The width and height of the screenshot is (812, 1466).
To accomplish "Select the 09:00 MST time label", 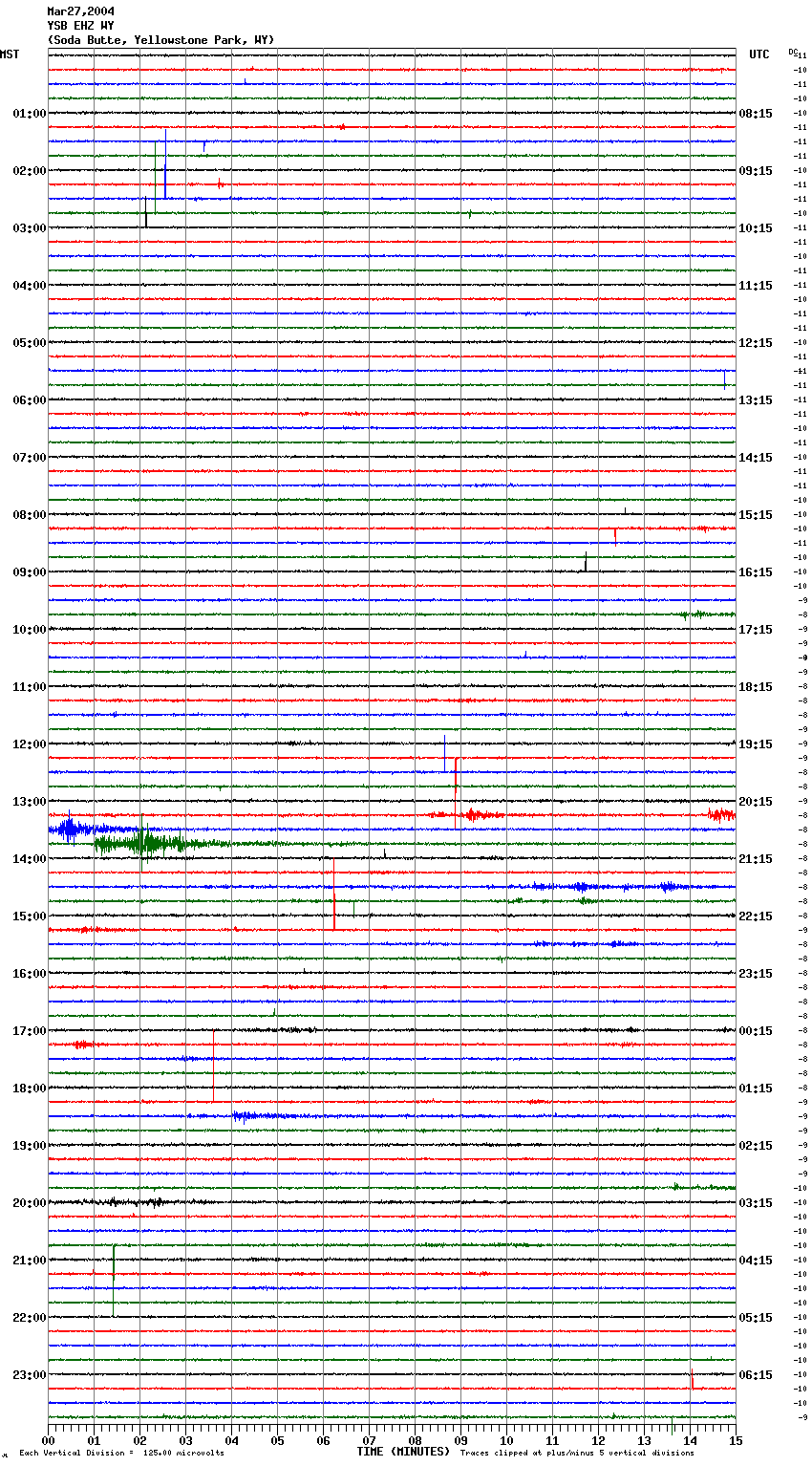I will click(30, 572).
